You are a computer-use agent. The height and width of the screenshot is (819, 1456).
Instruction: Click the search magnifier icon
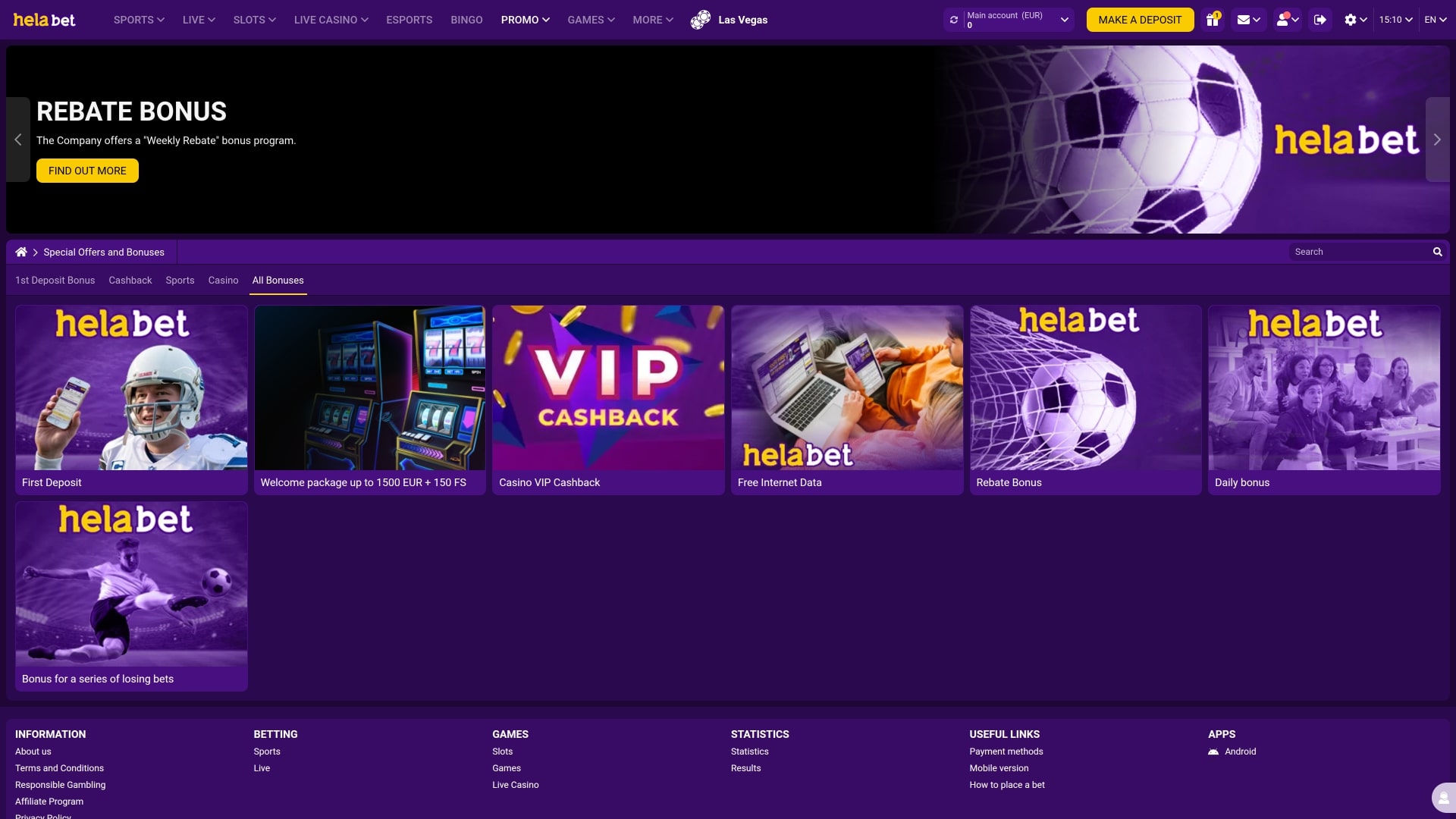[1438, 251]
